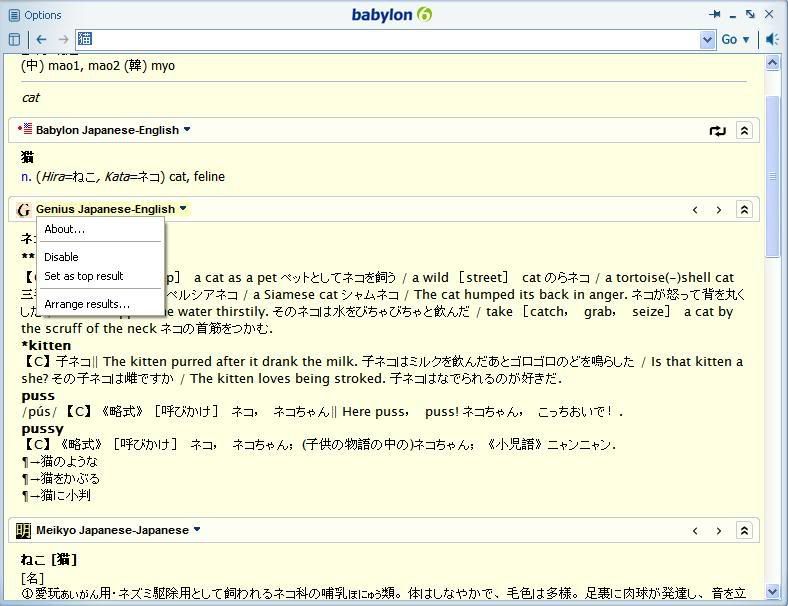Go forward with the right arrow
The height and width of the screenshot is (606, 788).
(63, 39)
